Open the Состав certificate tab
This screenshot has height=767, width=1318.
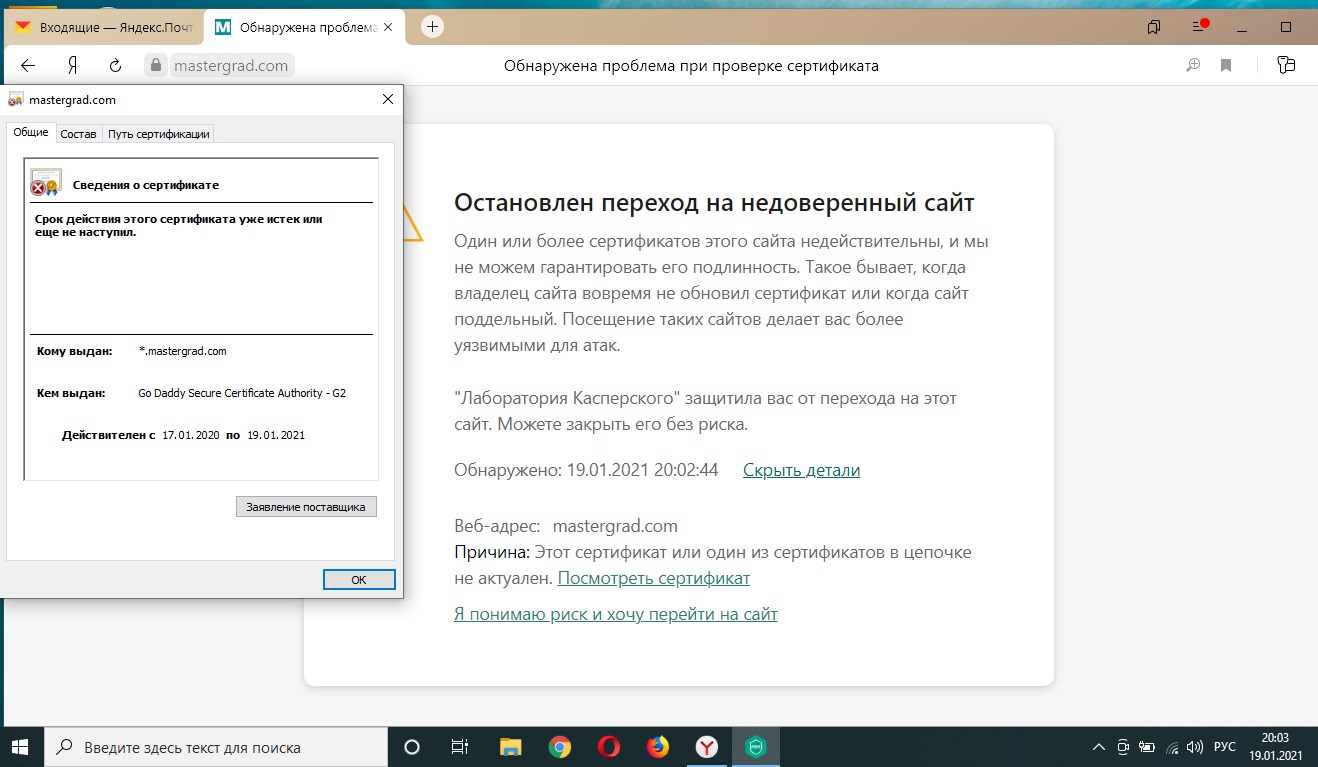coord(78,134)
